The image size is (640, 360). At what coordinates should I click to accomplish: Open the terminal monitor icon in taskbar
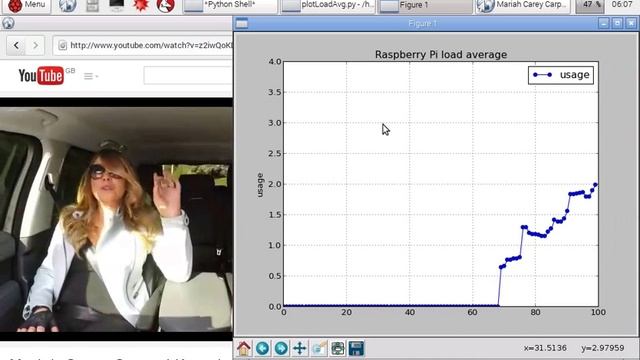pyautogui.click(x=117, y=5)
